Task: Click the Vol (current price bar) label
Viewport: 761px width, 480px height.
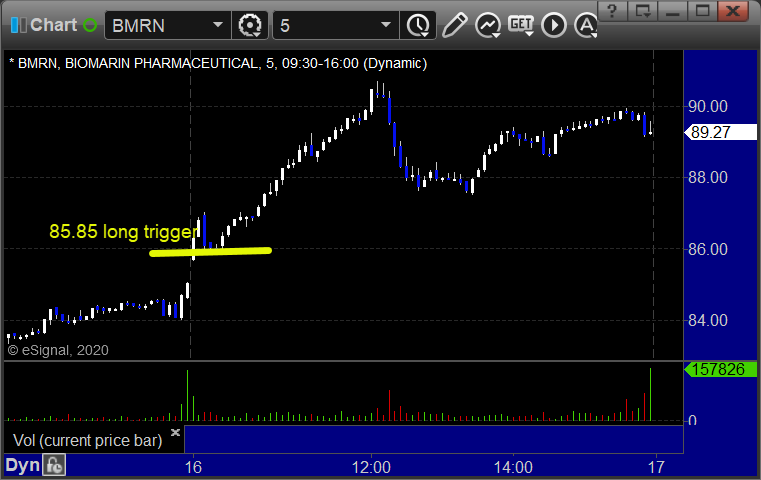Action: 87,440
